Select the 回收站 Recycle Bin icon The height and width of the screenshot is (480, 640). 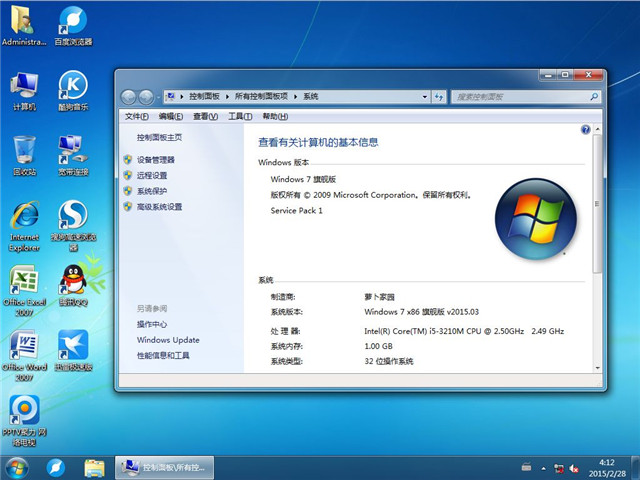tap(24, 152)
